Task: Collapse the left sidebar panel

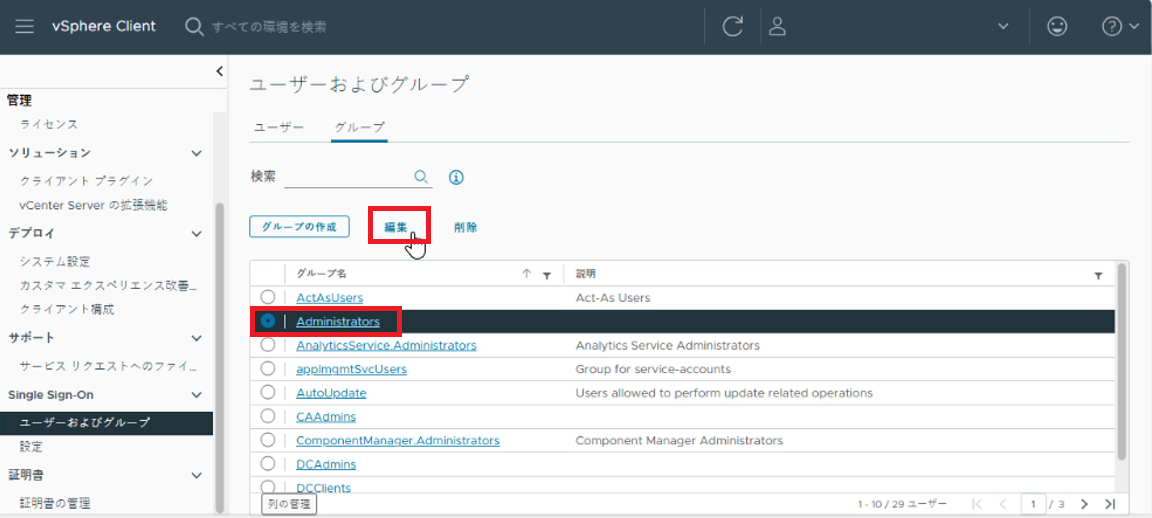Action: (219, 71)
